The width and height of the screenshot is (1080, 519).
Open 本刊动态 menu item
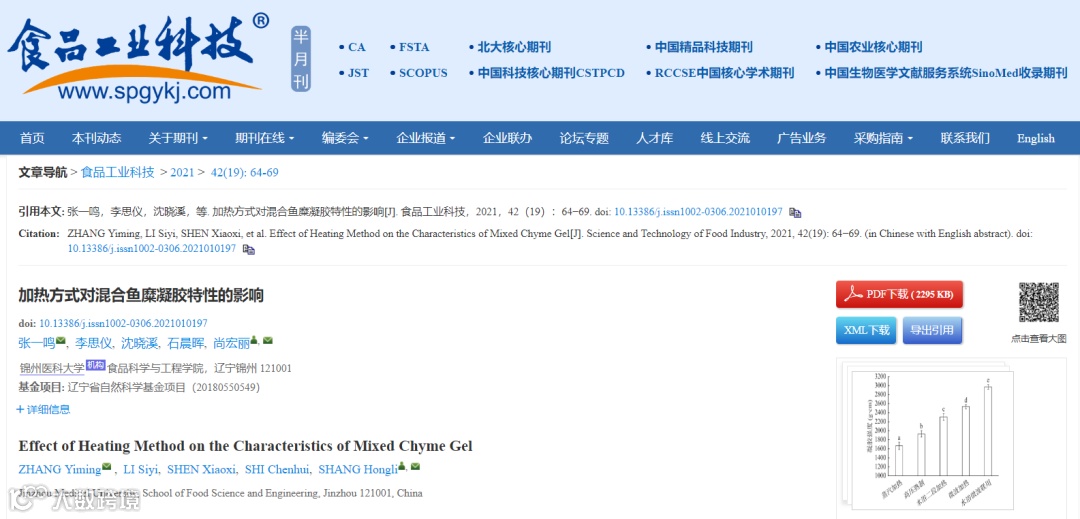(96, 138)
